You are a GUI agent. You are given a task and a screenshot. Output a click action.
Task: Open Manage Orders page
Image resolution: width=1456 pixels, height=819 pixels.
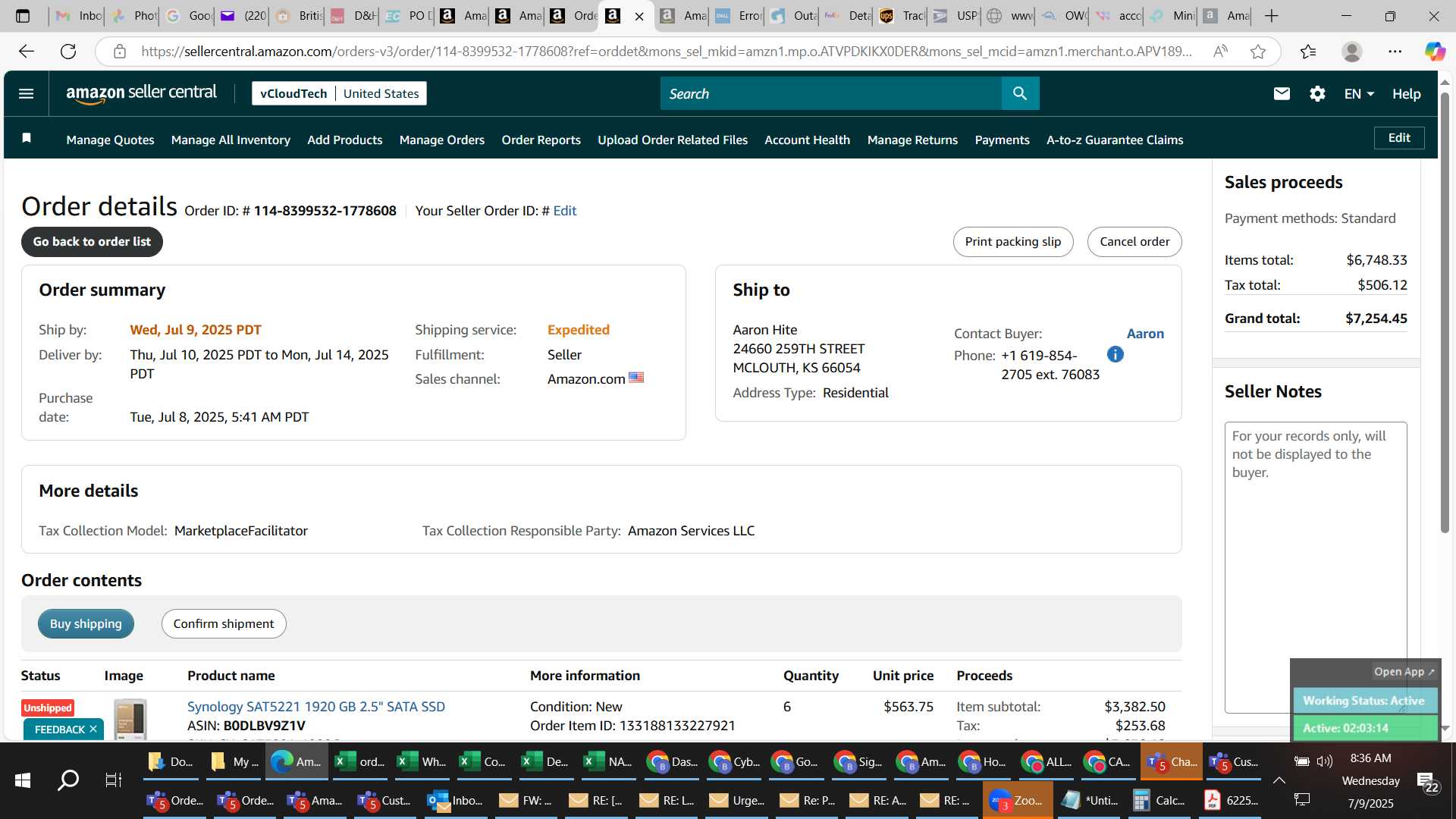[441, 140]
